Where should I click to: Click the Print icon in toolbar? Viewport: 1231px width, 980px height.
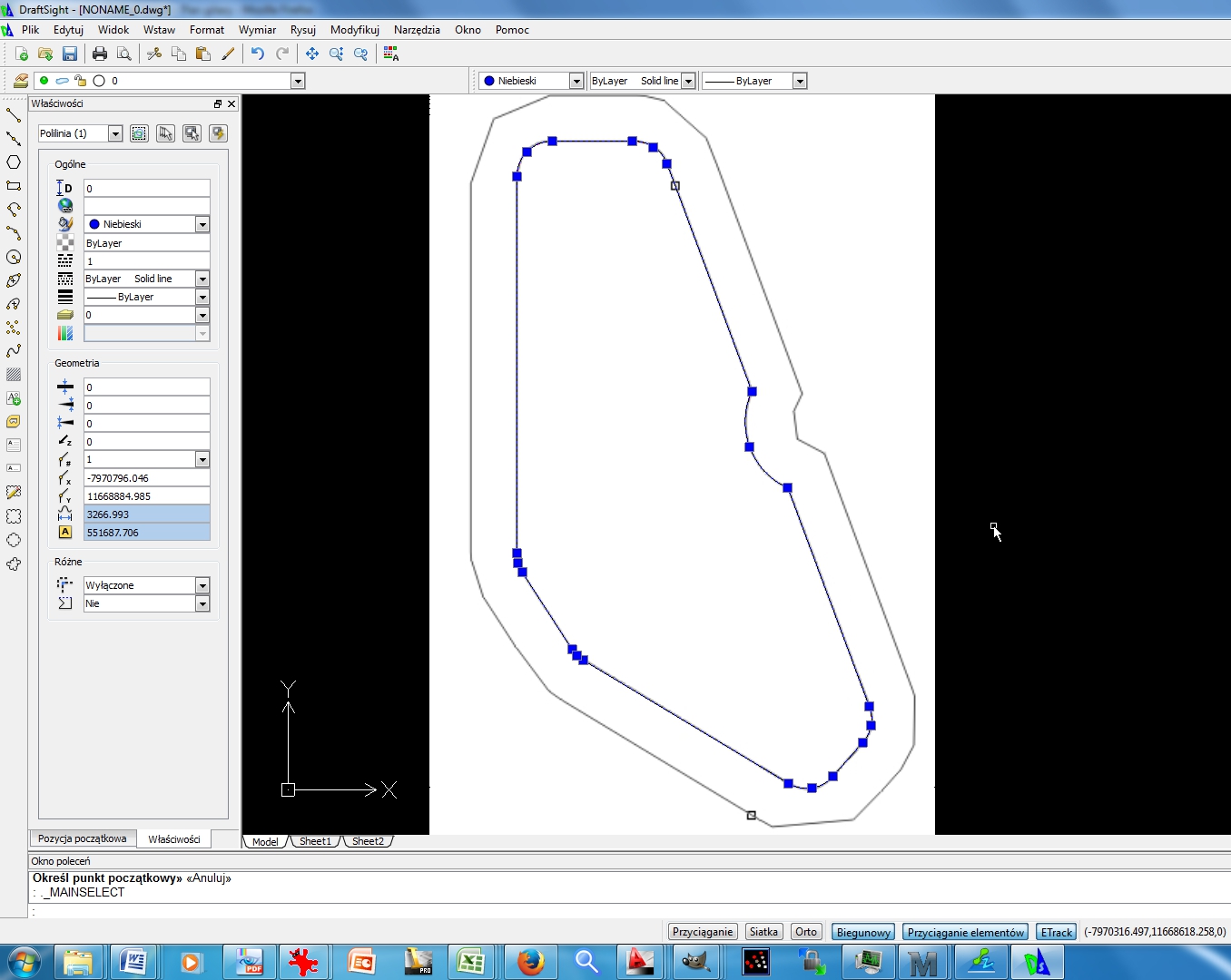point(100,54)
